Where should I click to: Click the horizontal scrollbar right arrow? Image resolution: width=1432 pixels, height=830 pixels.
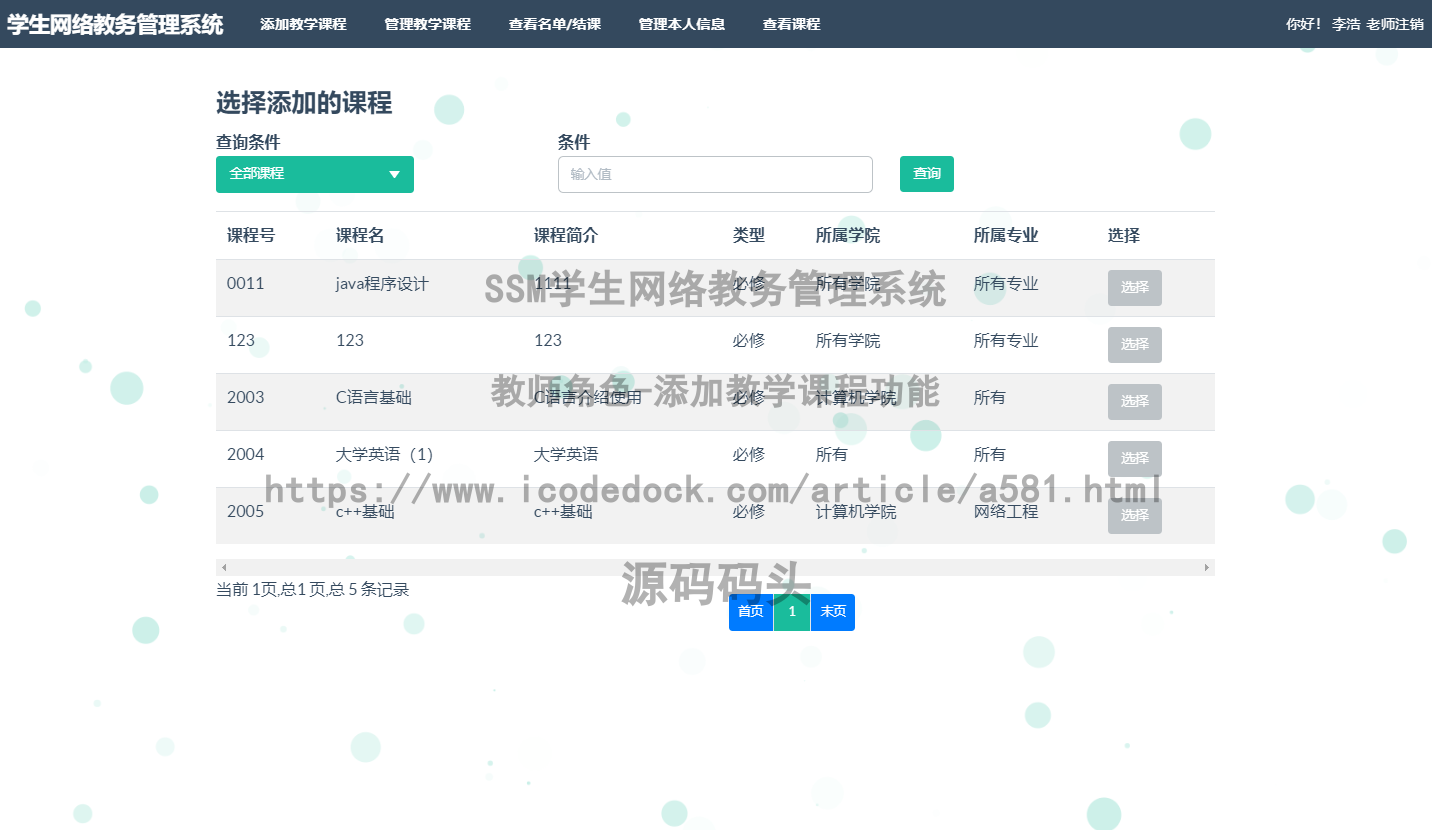1207,567
